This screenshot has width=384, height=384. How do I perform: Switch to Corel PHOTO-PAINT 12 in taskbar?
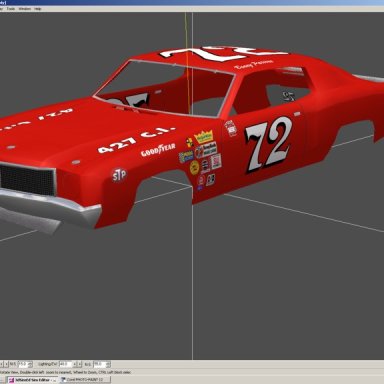85,380
